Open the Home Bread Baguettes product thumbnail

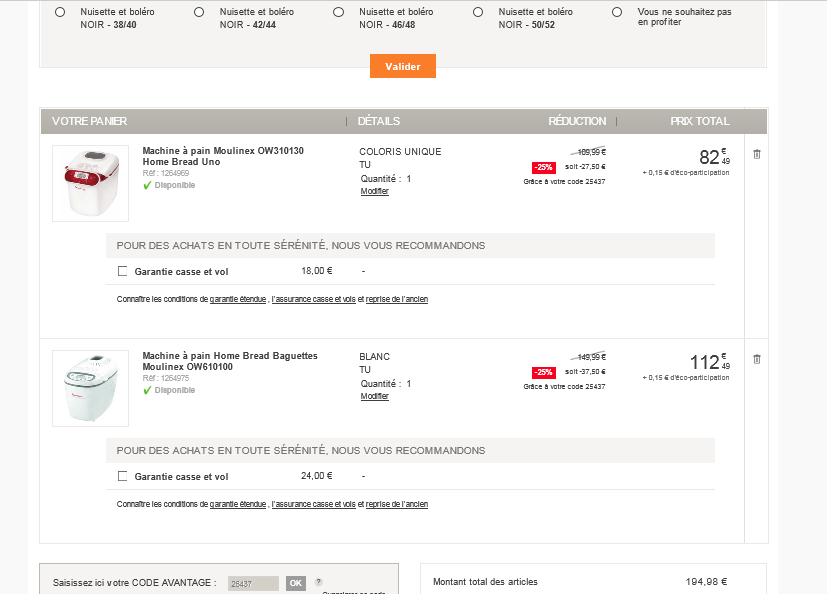[90, 388]
